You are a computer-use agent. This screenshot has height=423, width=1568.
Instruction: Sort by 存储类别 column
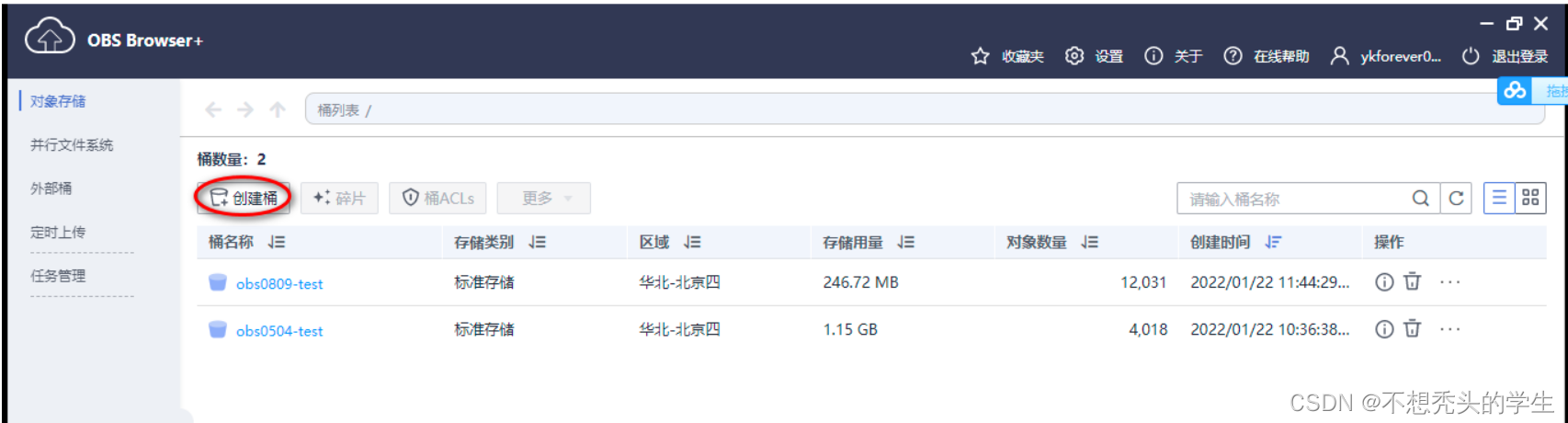pos(538,242)
